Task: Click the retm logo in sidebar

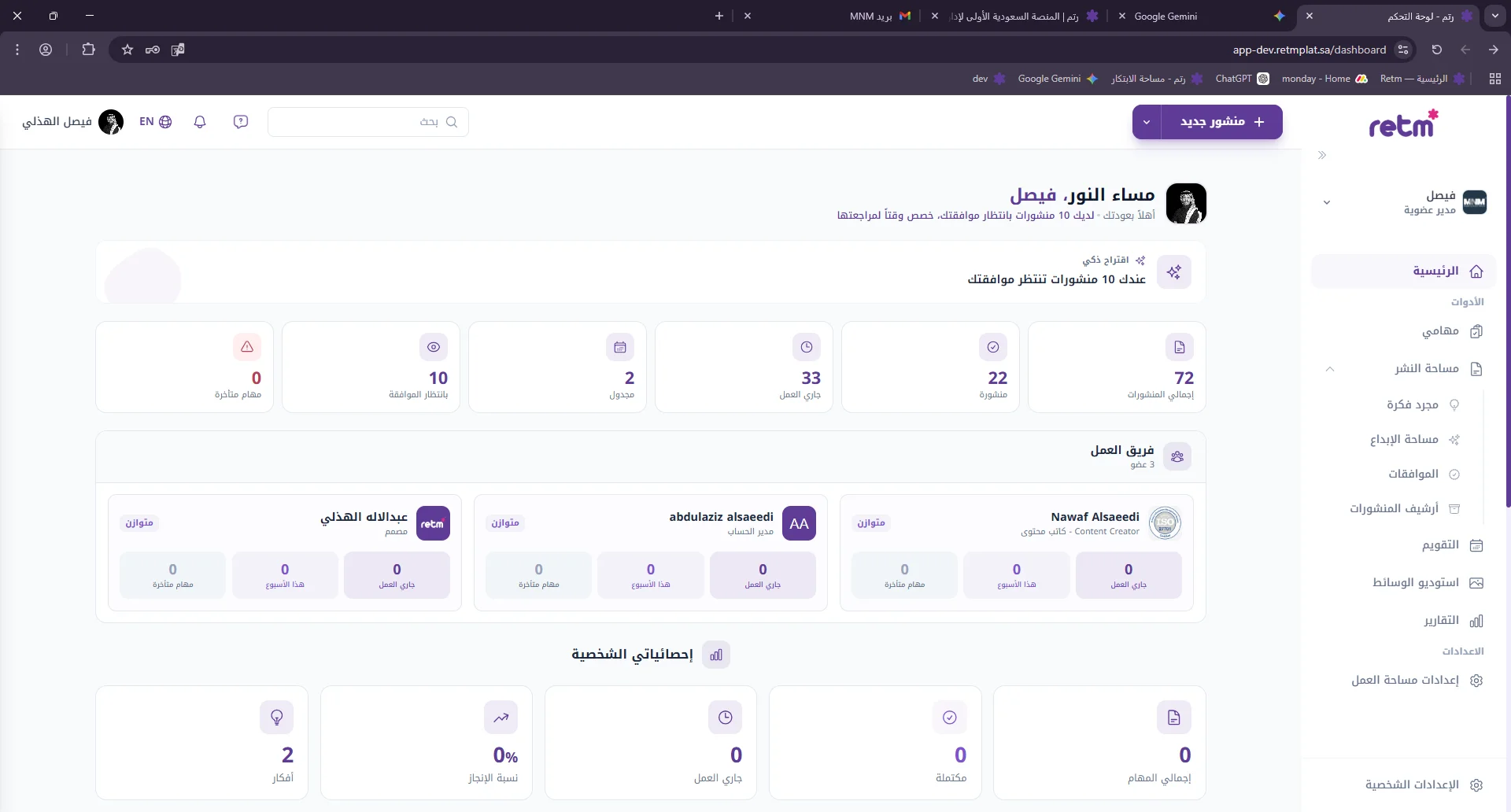Action: 1403,124
